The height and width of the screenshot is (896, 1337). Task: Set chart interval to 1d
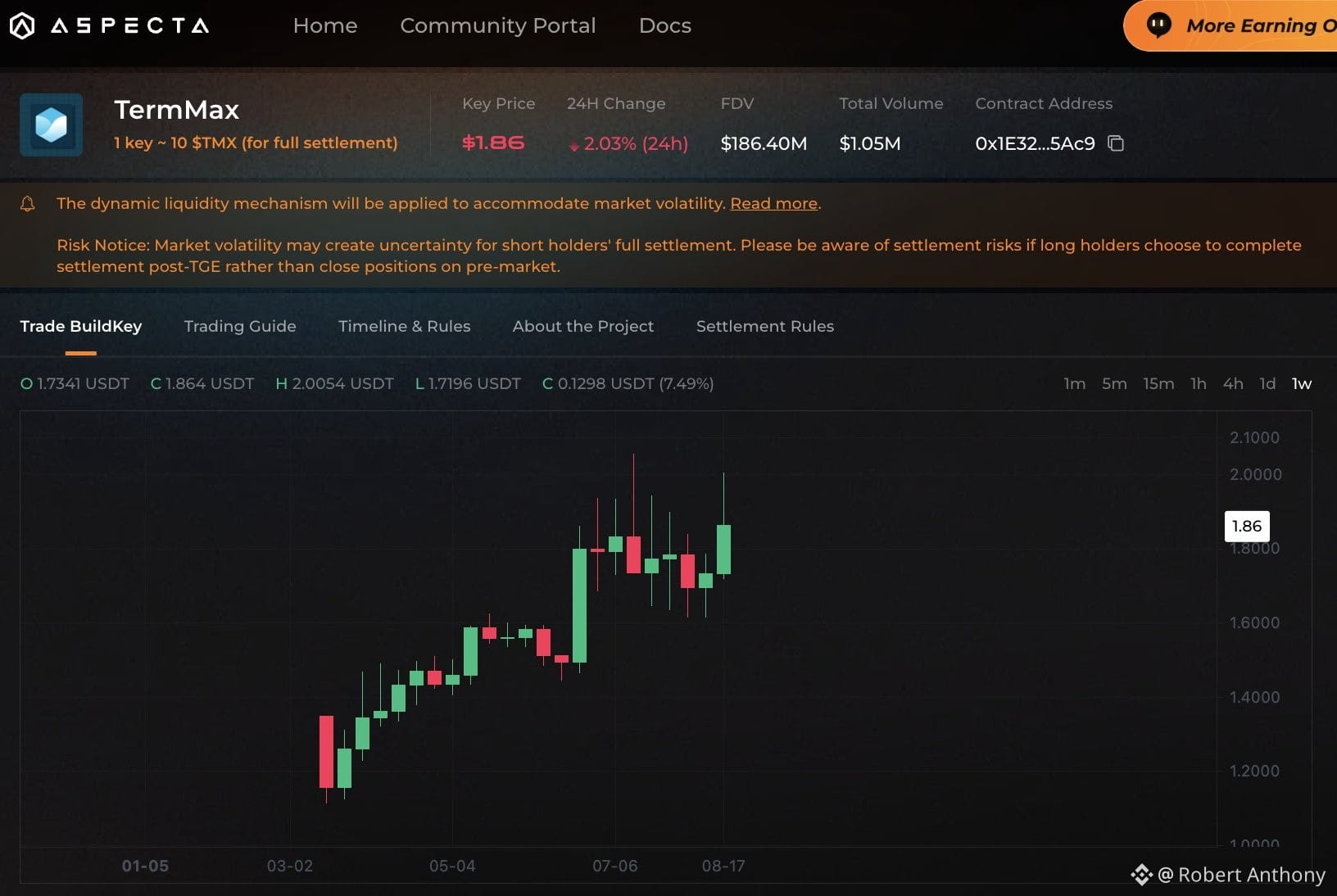coord(1267,383)
